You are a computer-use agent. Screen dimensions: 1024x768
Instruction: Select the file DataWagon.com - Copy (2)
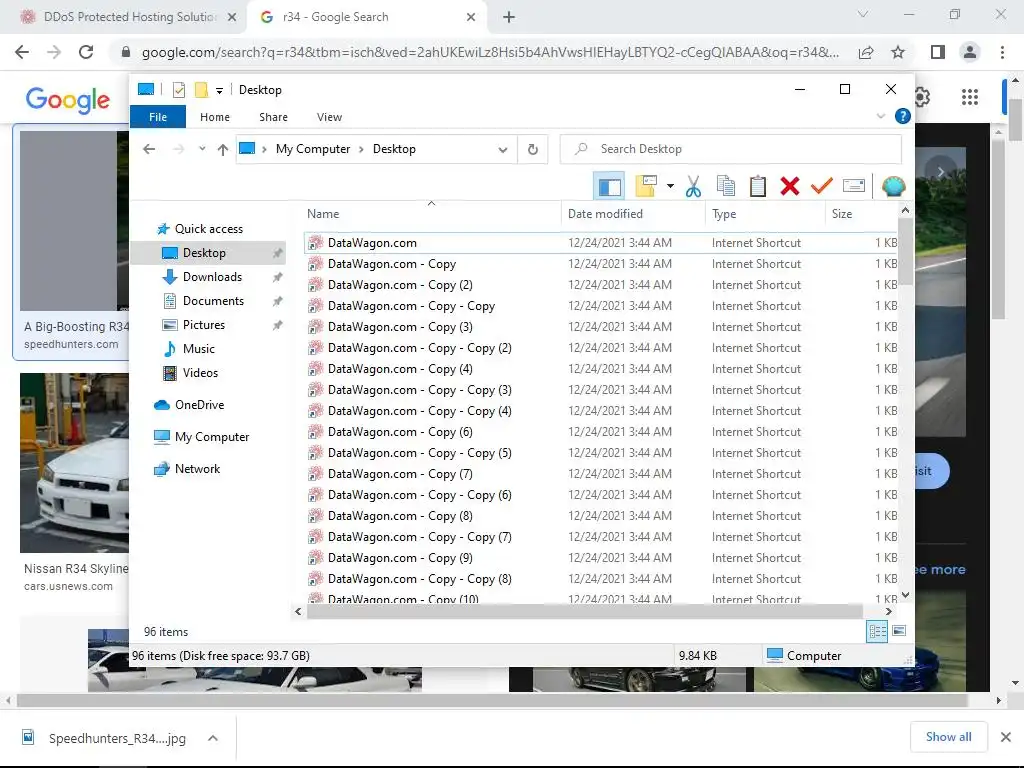[601, 285]
